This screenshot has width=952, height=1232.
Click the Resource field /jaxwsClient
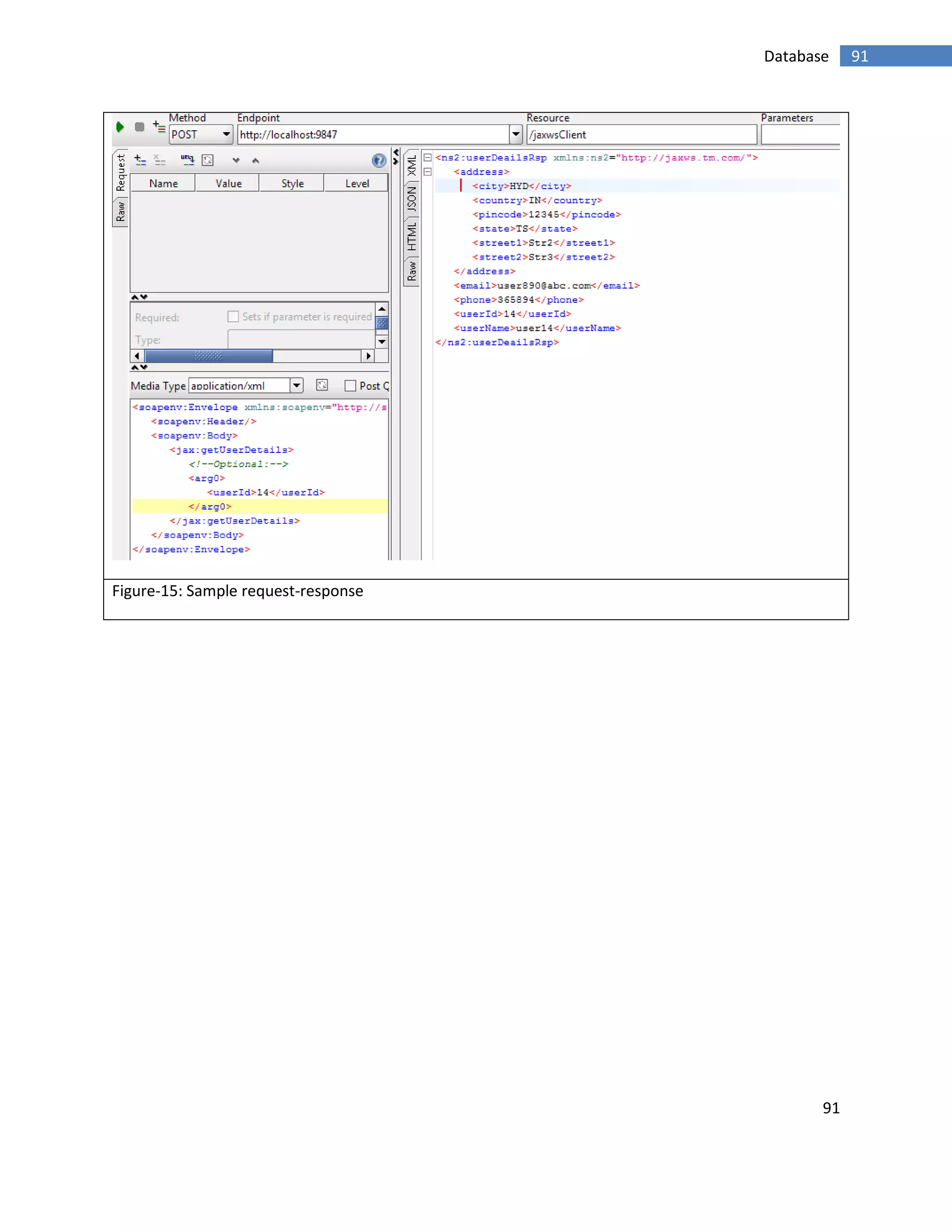tap(641, 134)
